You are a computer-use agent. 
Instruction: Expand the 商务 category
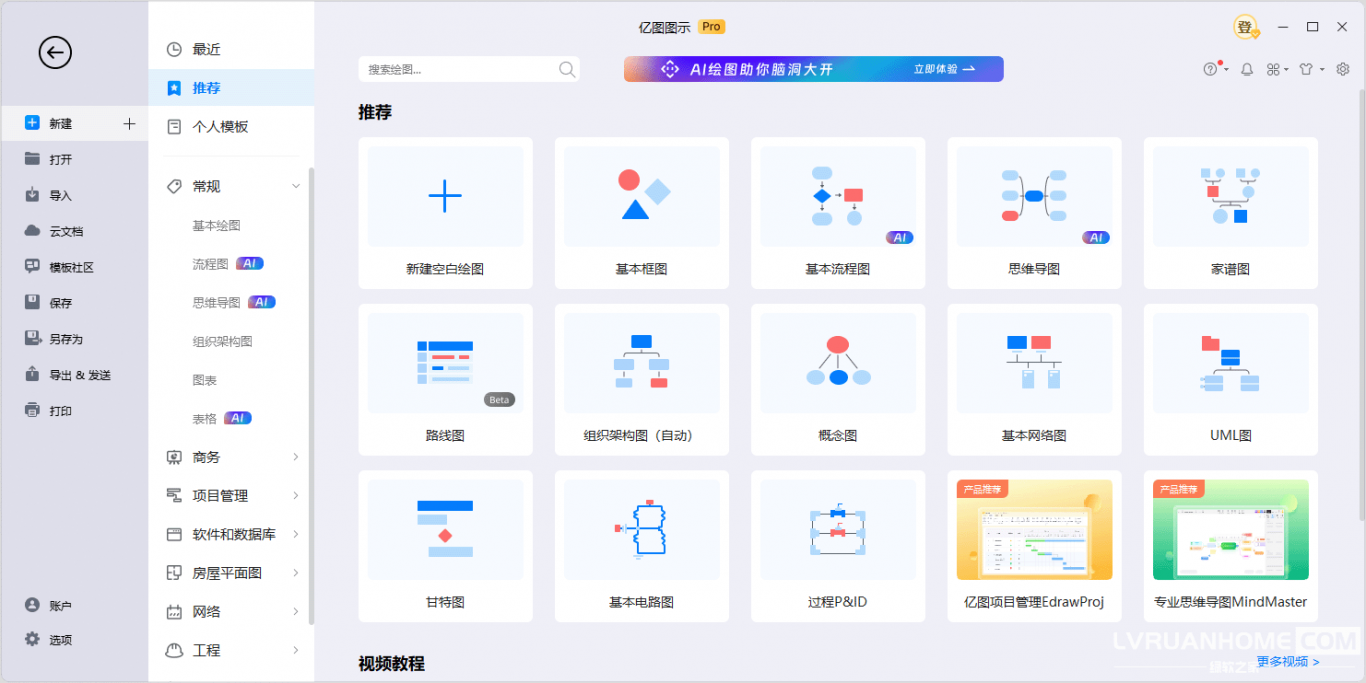295,457
